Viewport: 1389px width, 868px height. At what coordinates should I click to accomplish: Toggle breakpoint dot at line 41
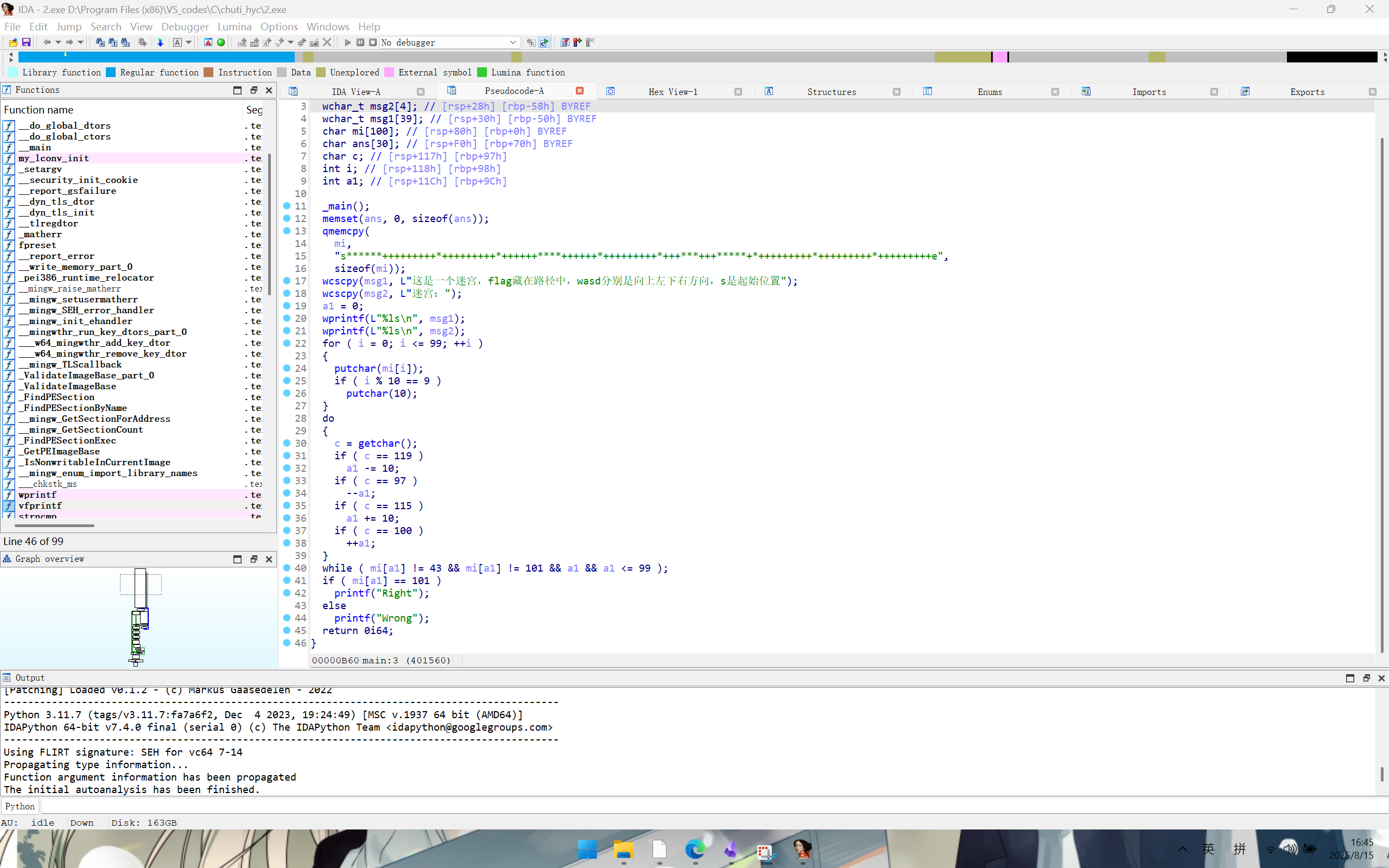(x=287, y=580)
